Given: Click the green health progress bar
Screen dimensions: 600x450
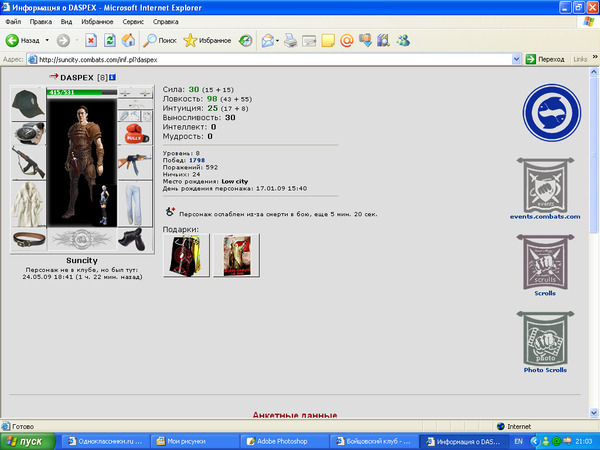Looking at the screenshot, I should point(82,92).
